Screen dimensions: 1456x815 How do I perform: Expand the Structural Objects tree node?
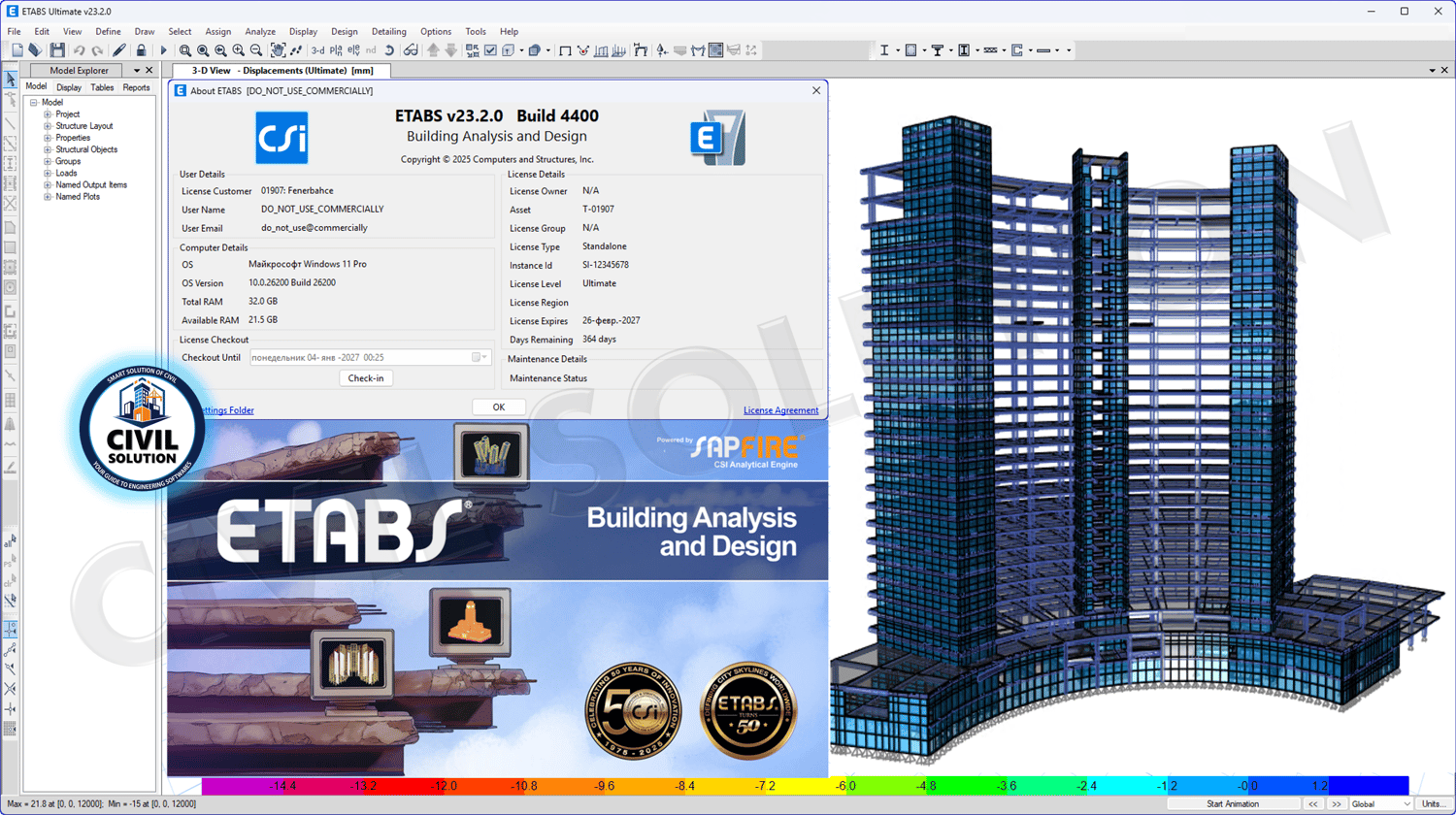tap(48, 149)
